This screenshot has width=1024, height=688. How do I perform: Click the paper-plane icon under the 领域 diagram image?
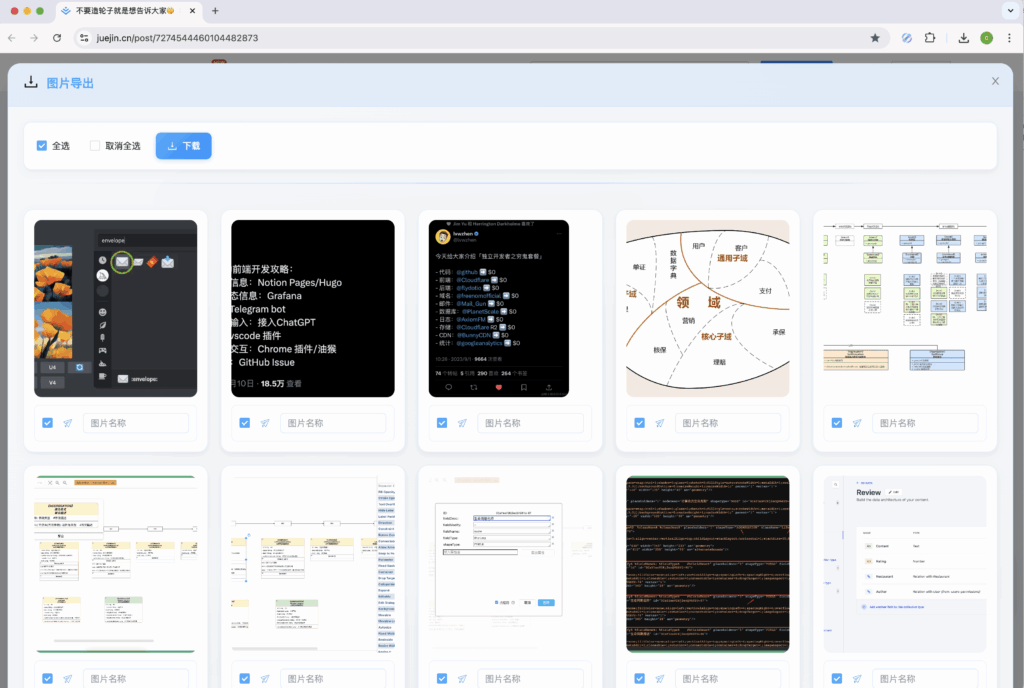(660, 423)
